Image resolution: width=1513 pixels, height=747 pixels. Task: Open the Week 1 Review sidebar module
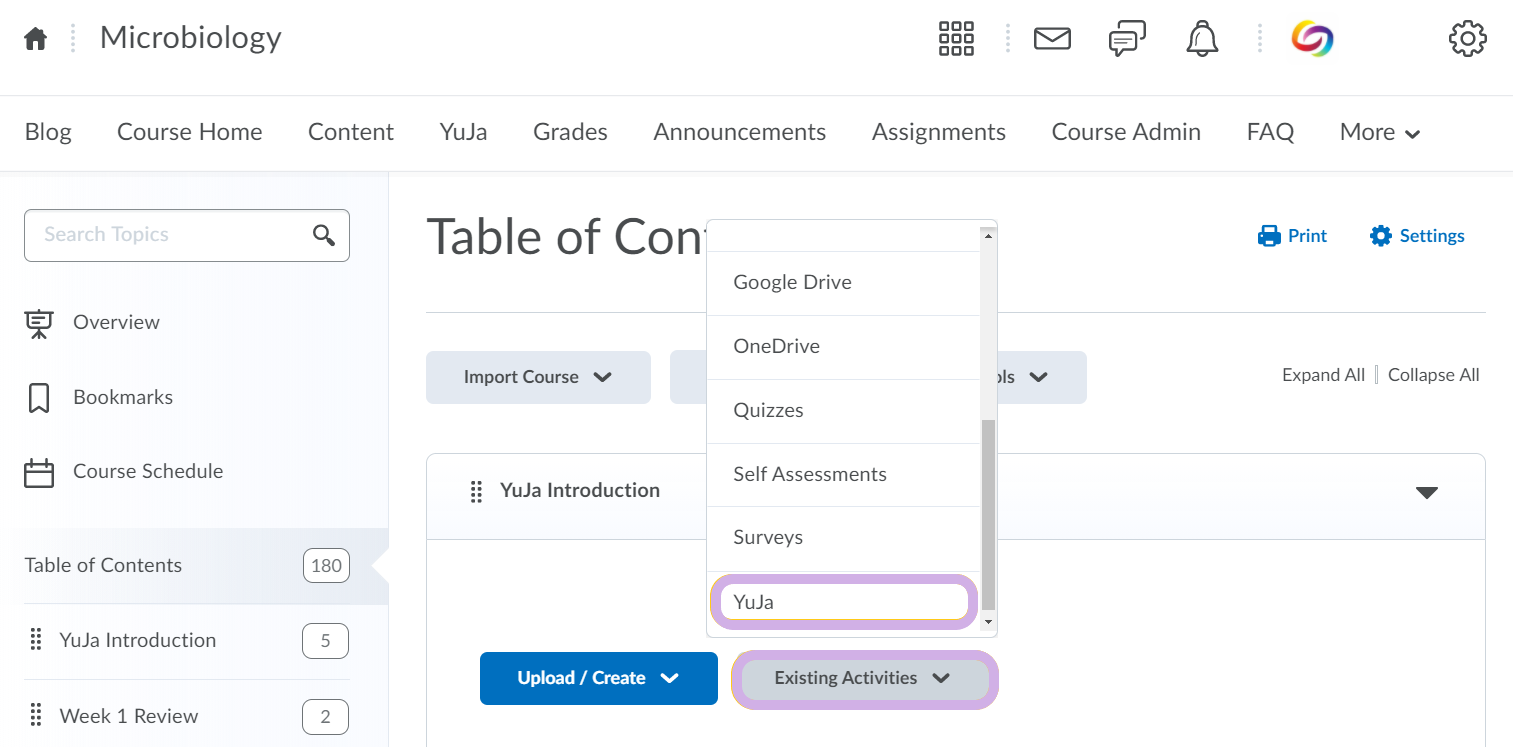tap(129, 716)
